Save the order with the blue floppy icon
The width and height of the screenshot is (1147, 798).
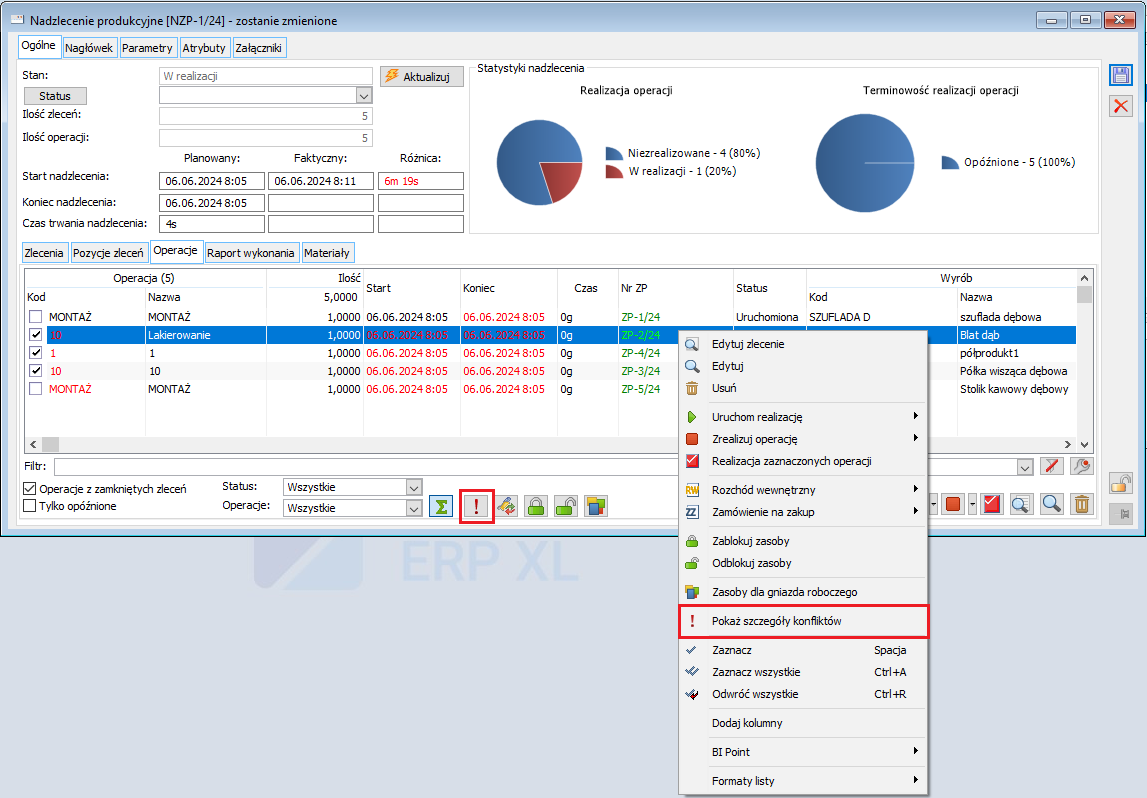1121,75
